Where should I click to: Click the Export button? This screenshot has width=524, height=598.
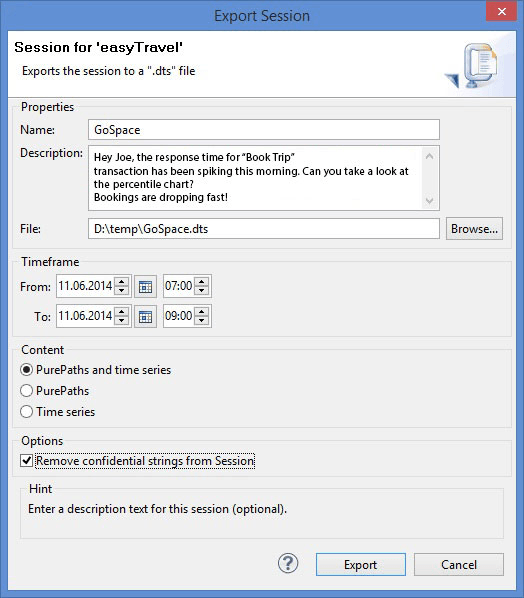click(x=361, y=564)
